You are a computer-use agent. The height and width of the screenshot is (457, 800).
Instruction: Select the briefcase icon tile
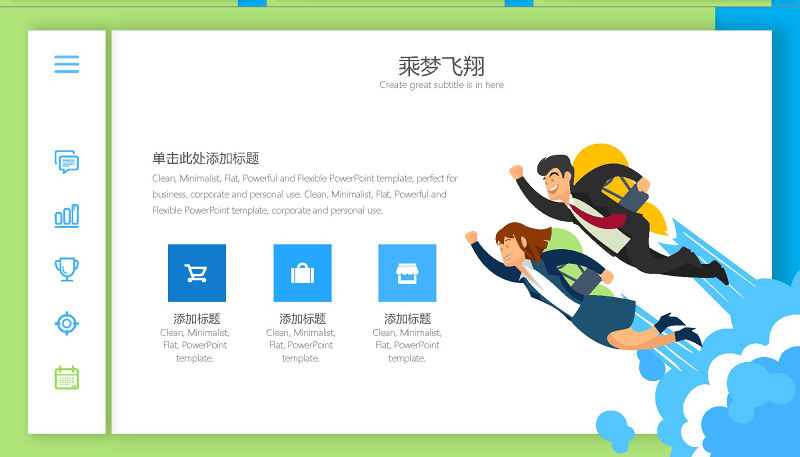tap(302, 273)
